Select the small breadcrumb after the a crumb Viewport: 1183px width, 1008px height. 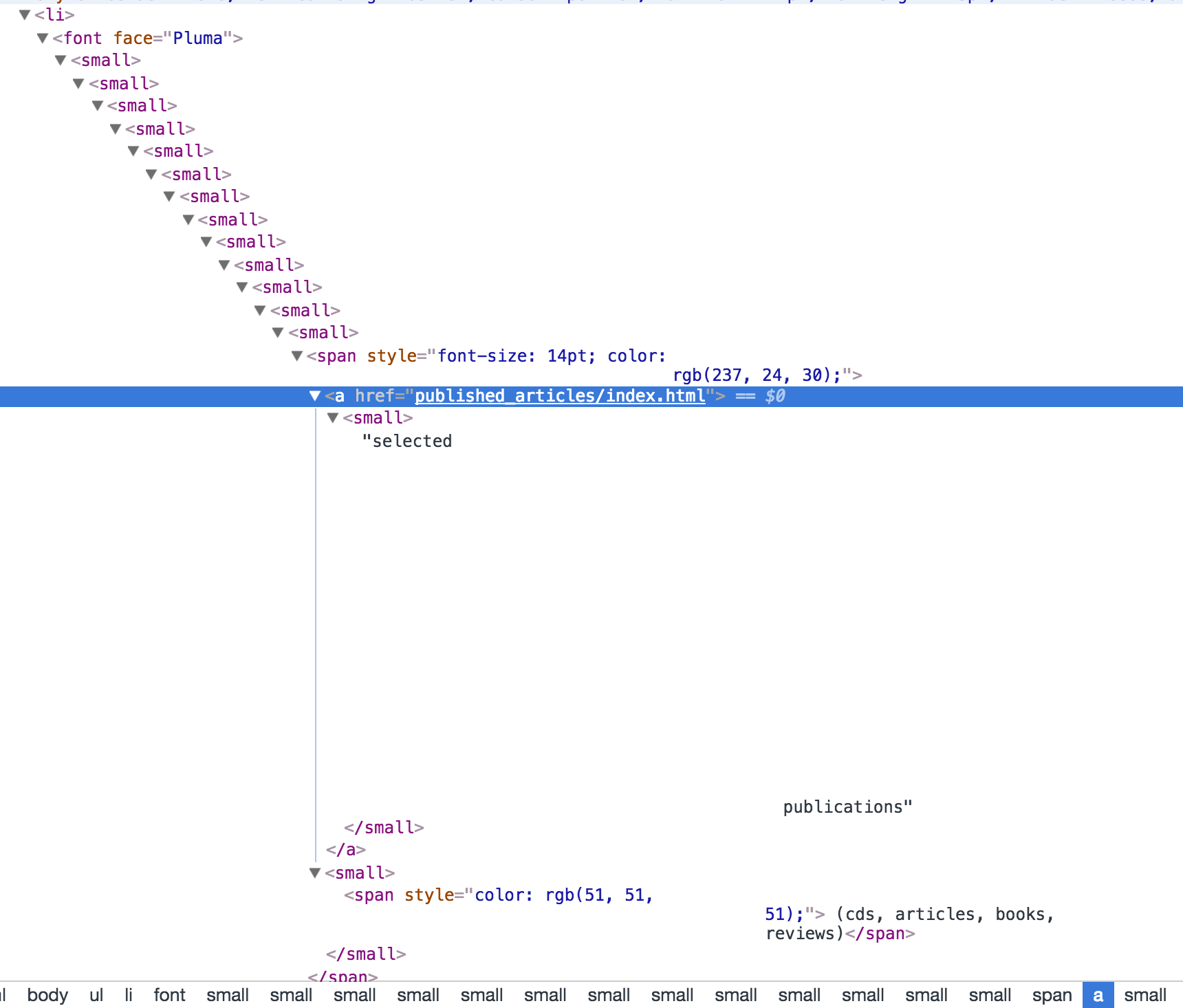click(1145, 995)
